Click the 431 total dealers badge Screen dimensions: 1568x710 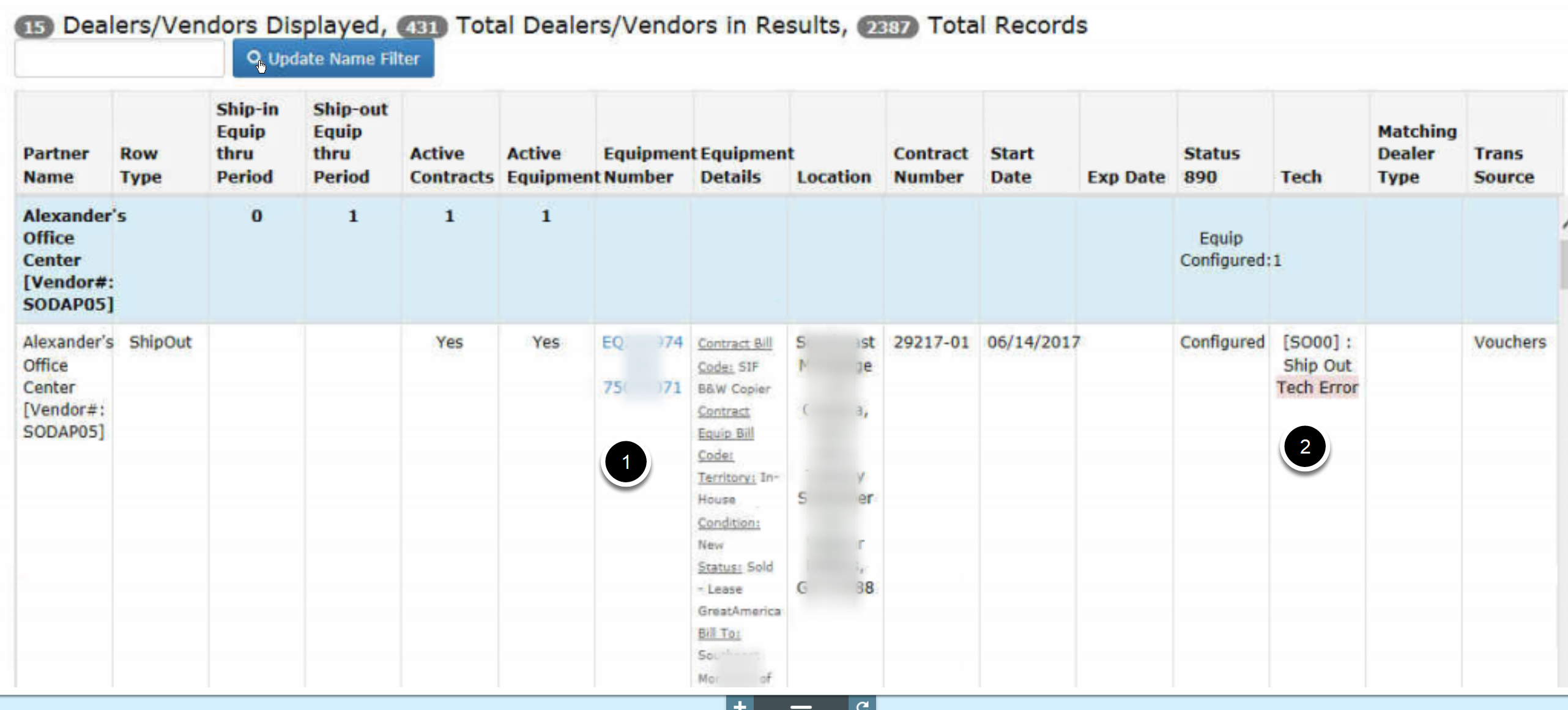pos(422,27)
